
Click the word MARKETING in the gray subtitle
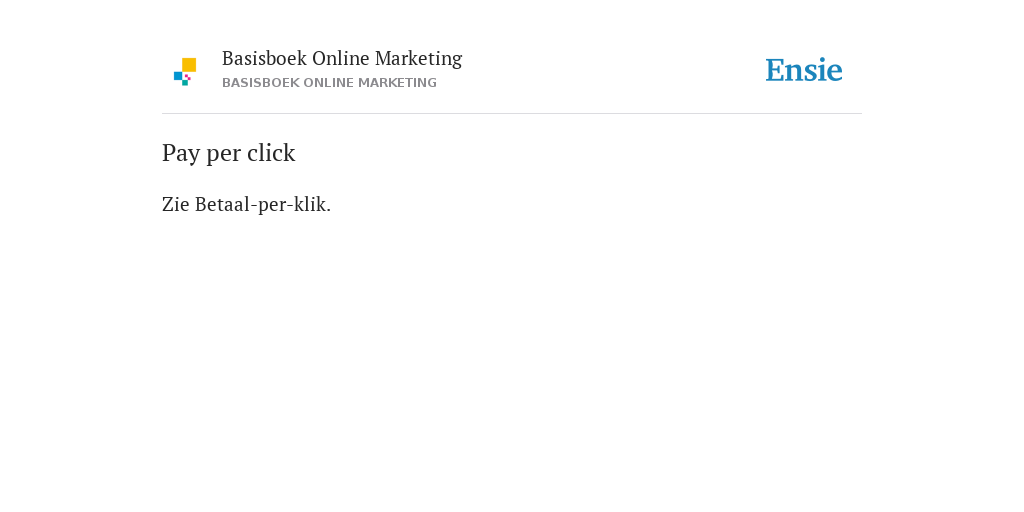click(x=406, y=83)
